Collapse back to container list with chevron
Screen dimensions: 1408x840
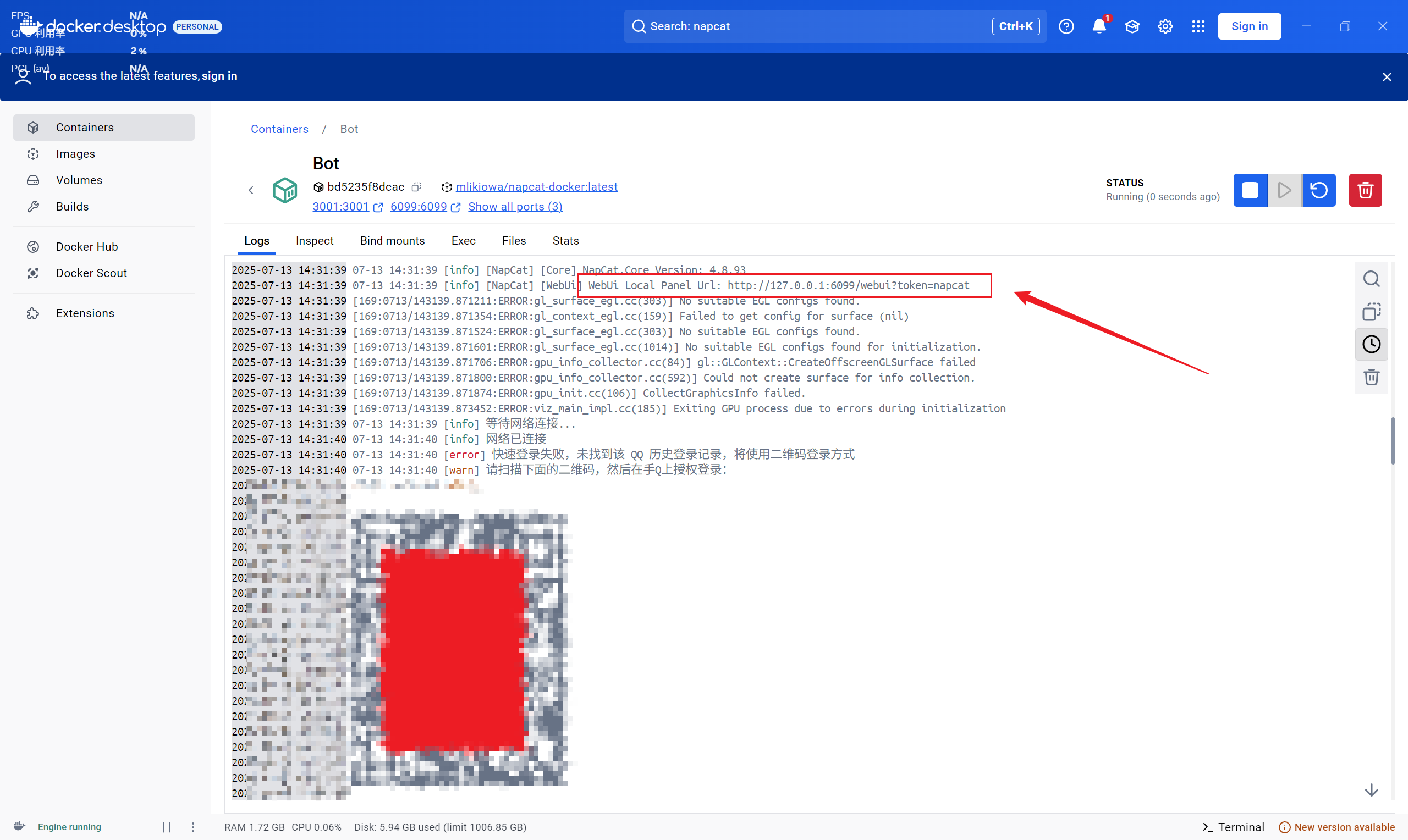coord(251,190)
